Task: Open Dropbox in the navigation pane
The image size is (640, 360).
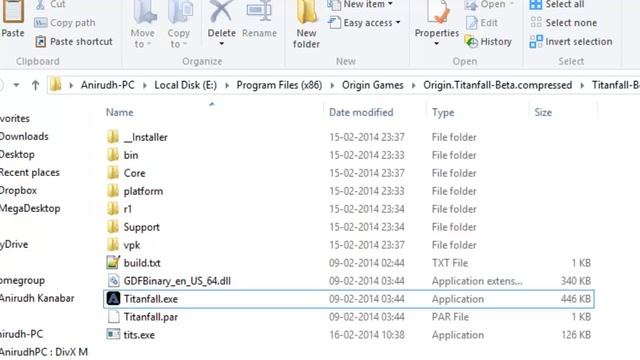Action: (18, 190)
